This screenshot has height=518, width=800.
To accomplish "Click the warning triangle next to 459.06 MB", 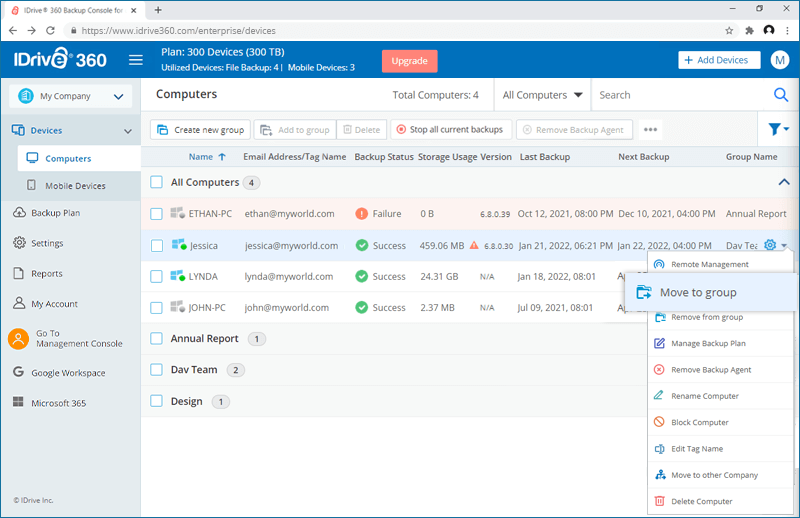I will 474,245.
